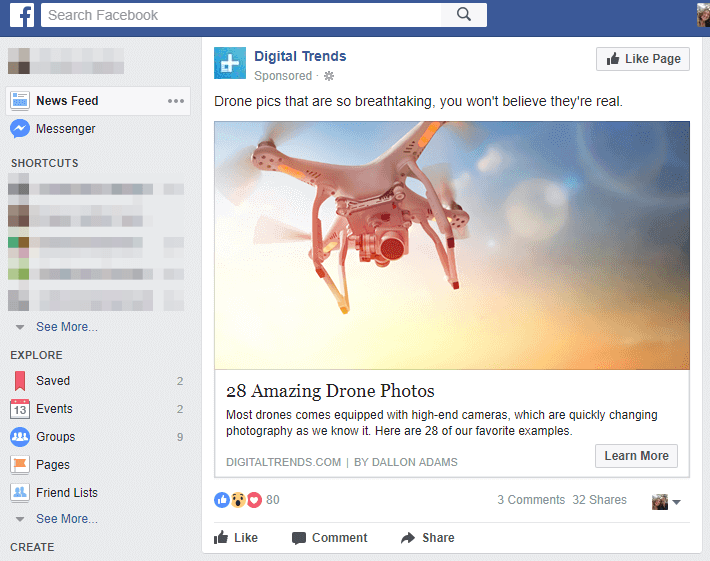Click DIGITALTRENDS.COM source text
710x561 pixels.
pyautogui.click(x=283, y=462)
